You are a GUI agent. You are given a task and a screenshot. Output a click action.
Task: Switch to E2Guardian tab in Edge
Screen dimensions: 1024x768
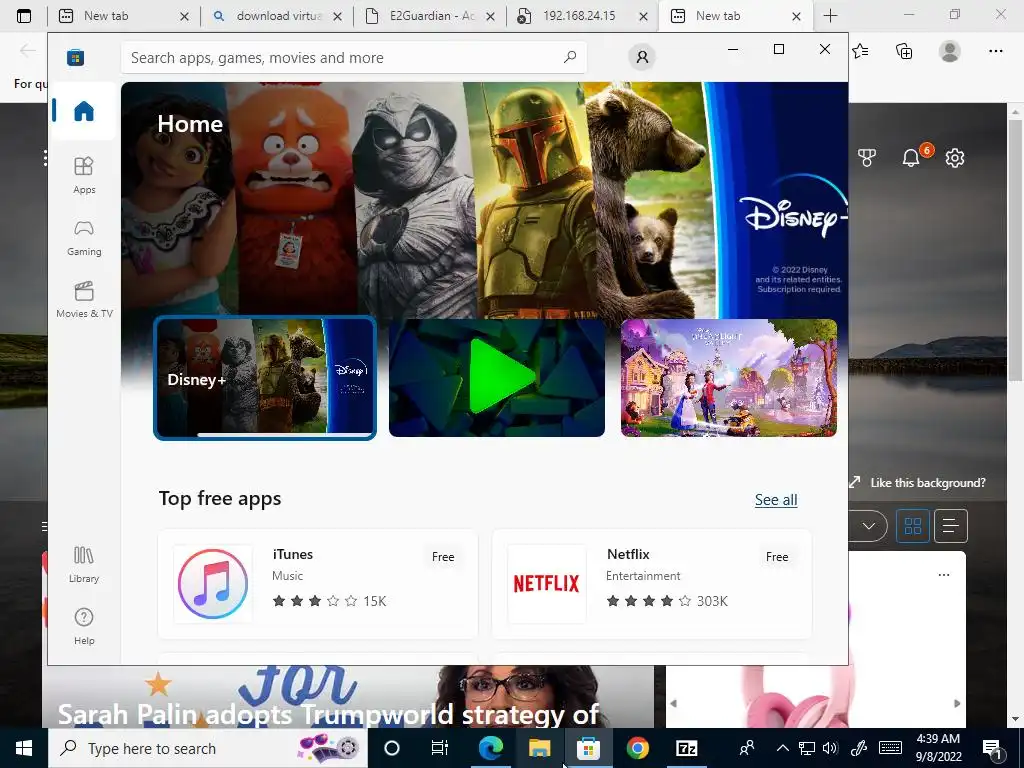coord(431,16)
